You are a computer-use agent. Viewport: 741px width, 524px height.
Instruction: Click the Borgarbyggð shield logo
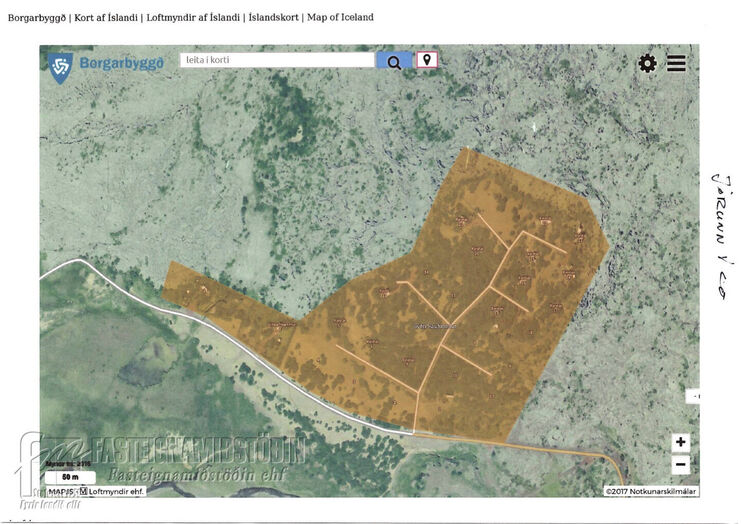click(61, 66)
